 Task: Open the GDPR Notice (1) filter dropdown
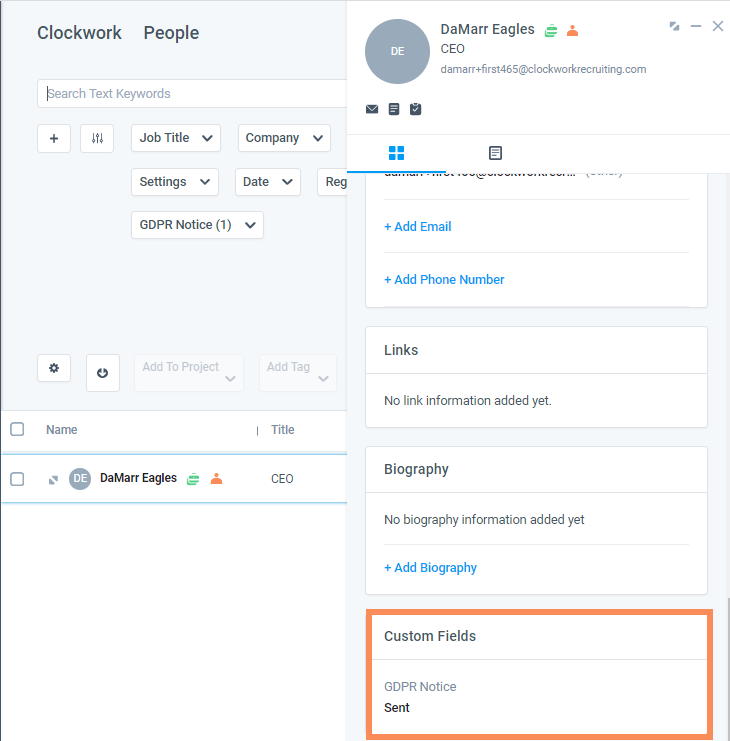click(x=197, y=225)
